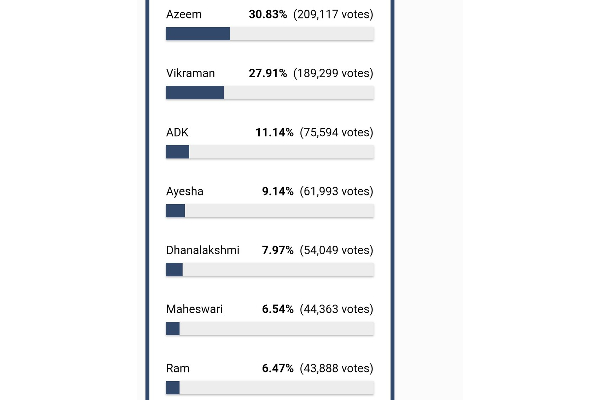Click Dhanalakshmi's 7.97% percentage

(277, 250)
